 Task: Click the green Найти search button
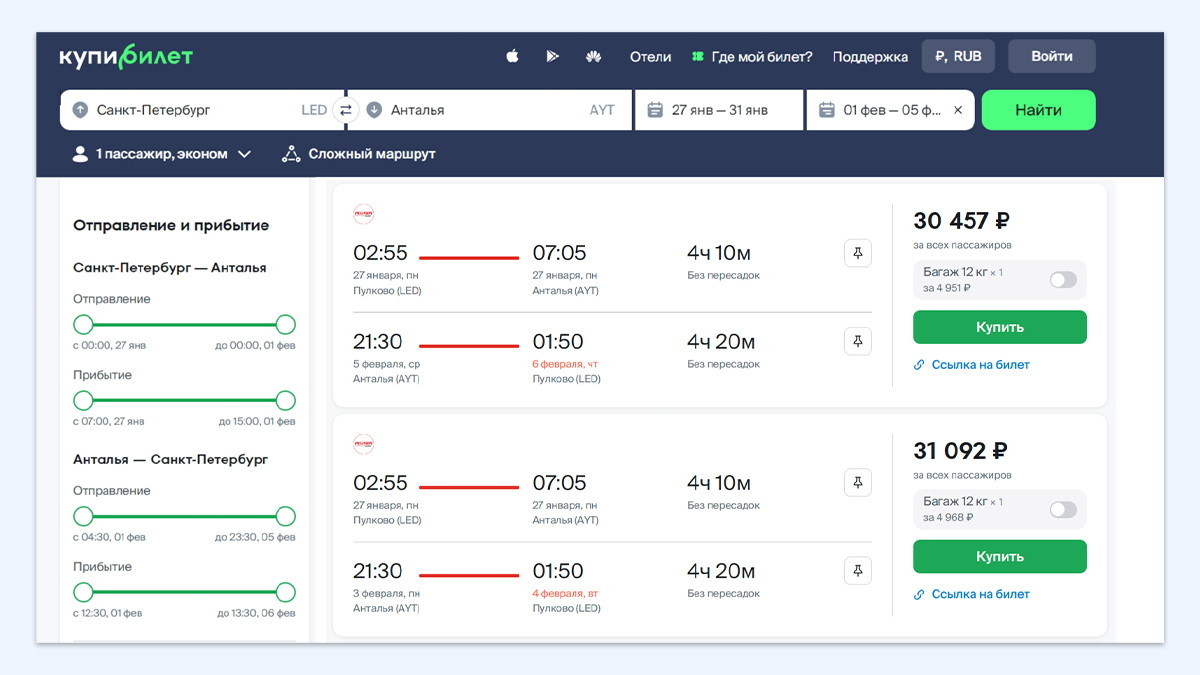(1038, 110)
